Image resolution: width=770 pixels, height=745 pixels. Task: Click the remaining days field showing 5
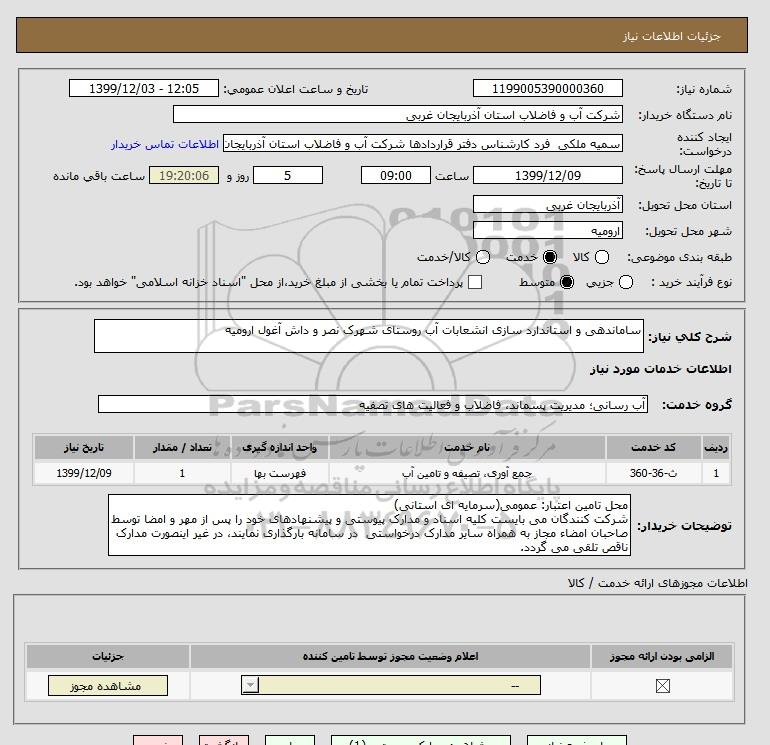pos(288,175)
